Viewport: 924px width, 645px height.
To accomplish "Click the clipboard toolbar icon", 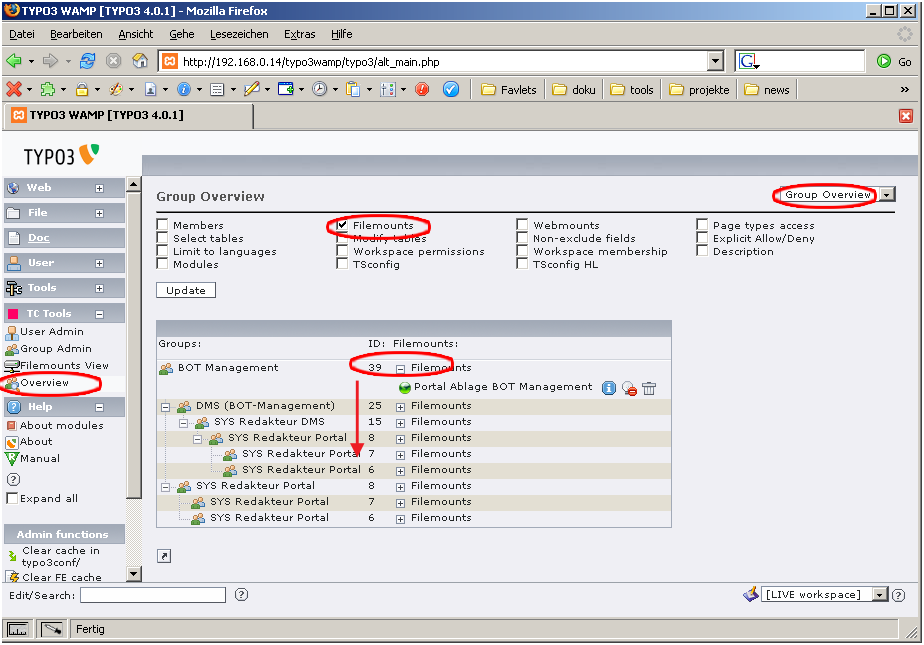I will [x=353, y=89].
